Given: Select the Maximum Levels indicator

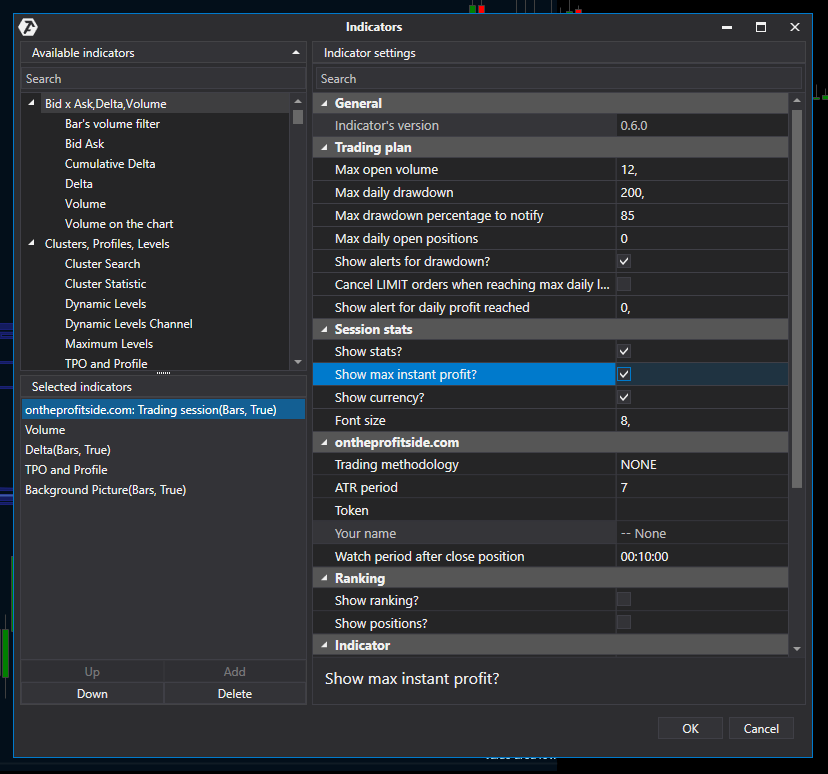Looking at the screenshot, I should 109,344.
